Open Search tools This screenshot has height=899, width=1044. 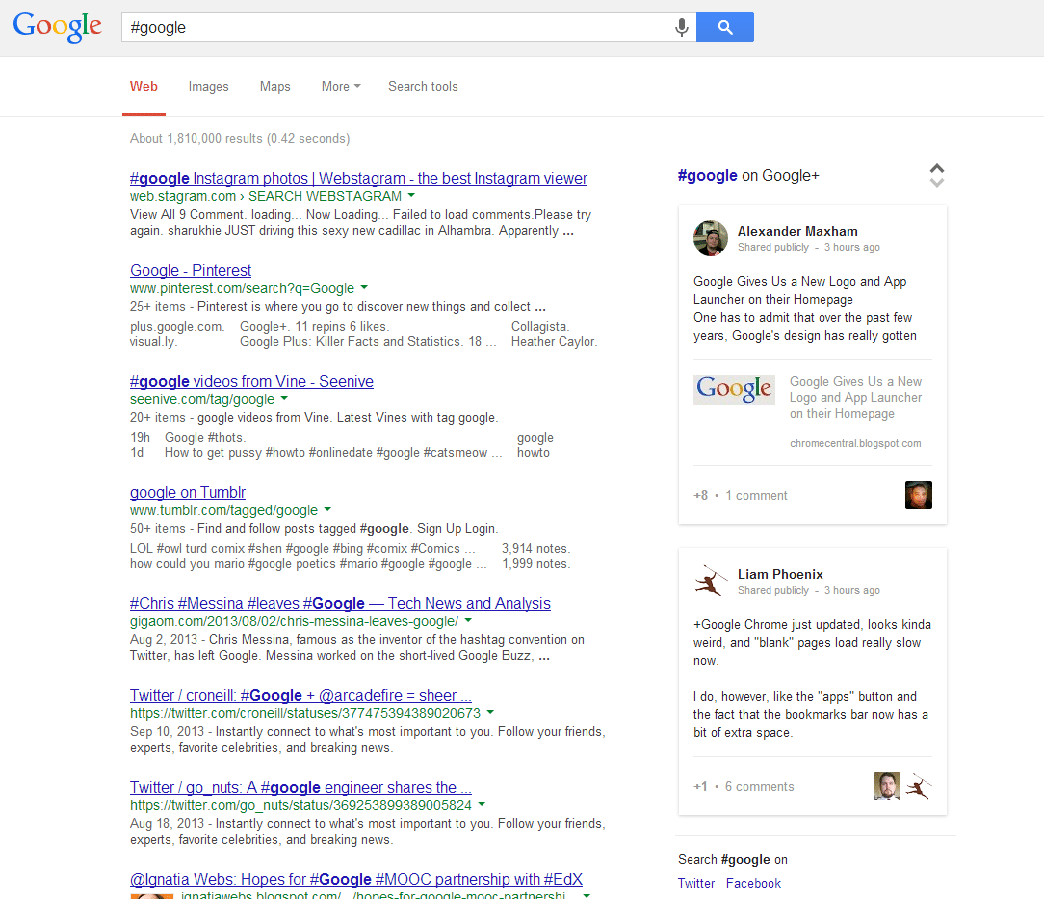click(x=422, y=87)
